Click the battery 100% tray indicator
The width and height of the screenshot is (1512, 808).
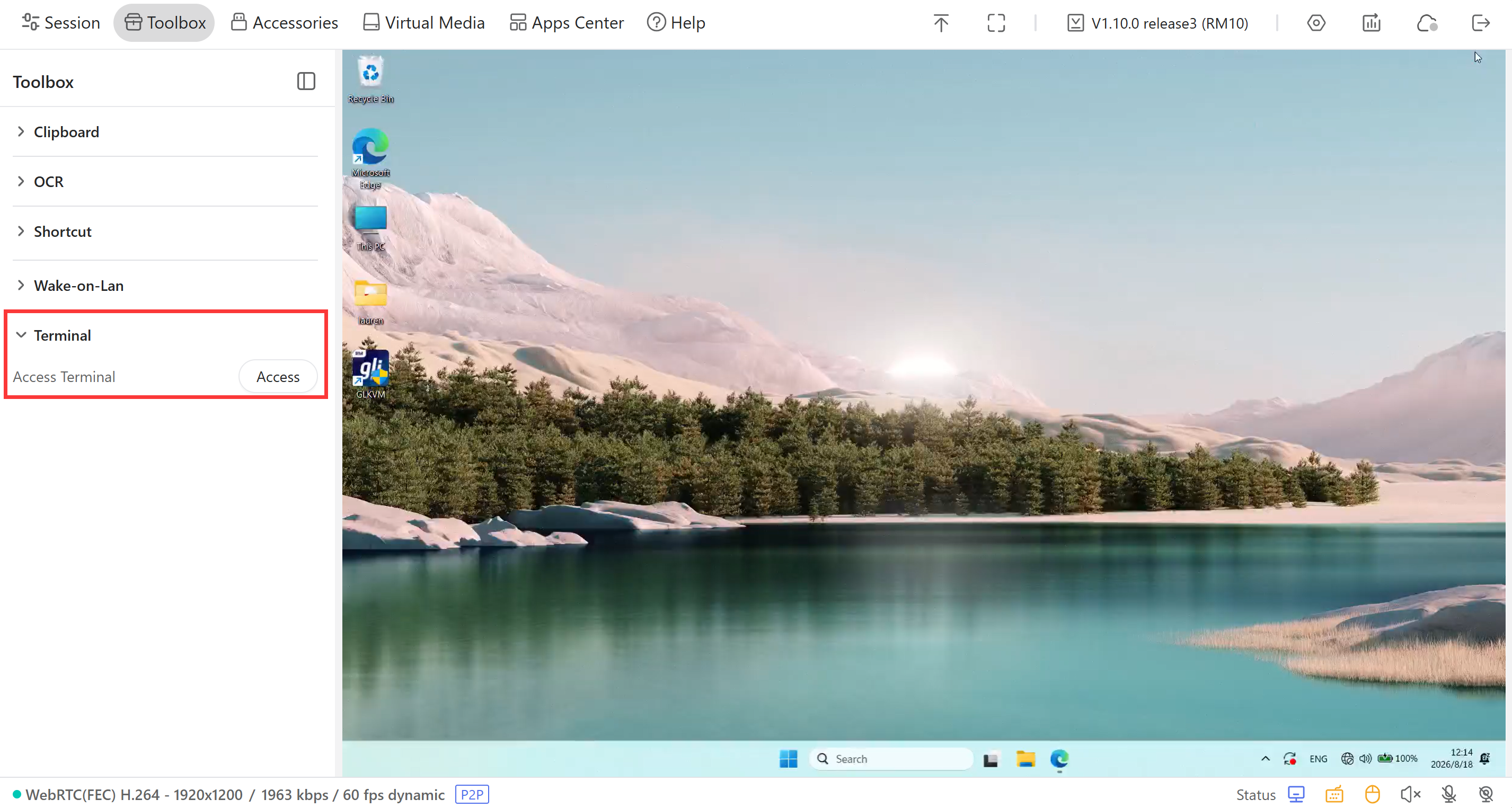1397,759
